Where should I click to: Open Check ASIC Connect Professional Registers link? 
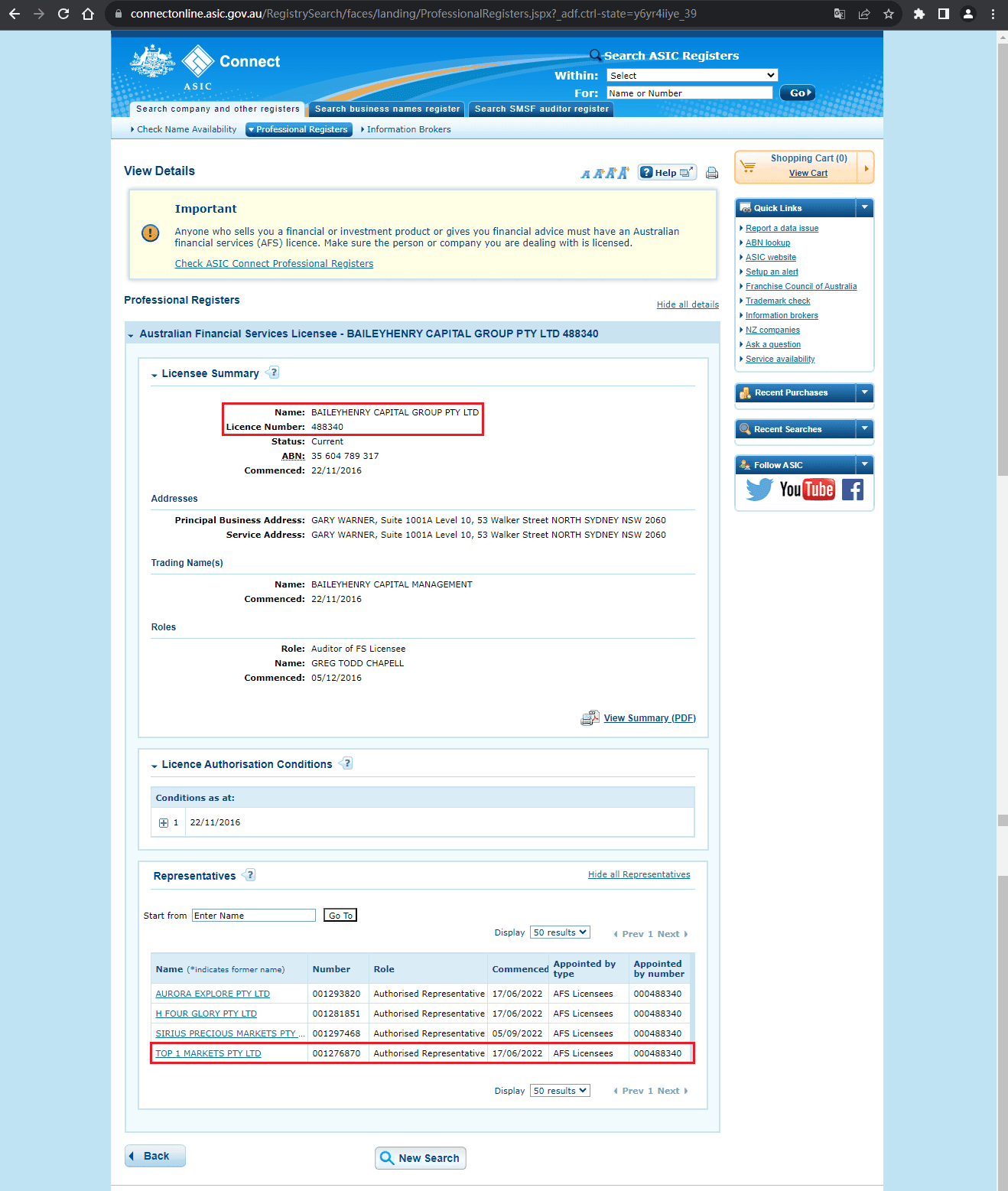(x=274, y=264)
